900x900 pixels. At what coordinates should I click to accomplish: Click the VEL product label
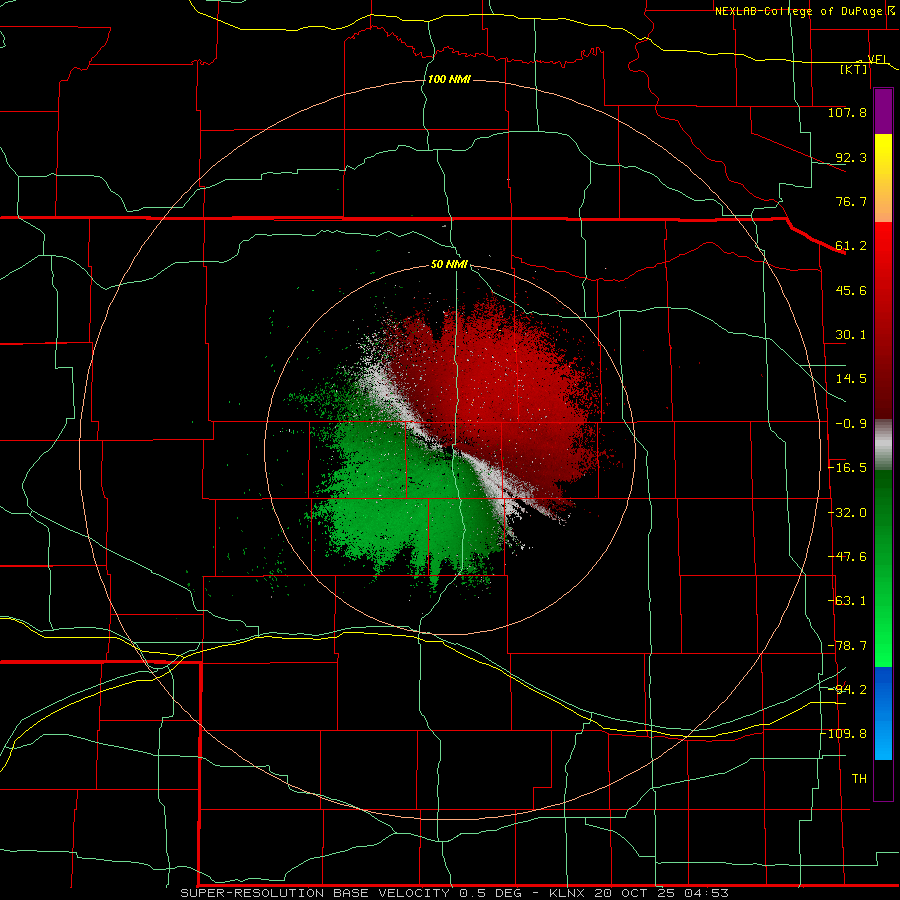878,59
